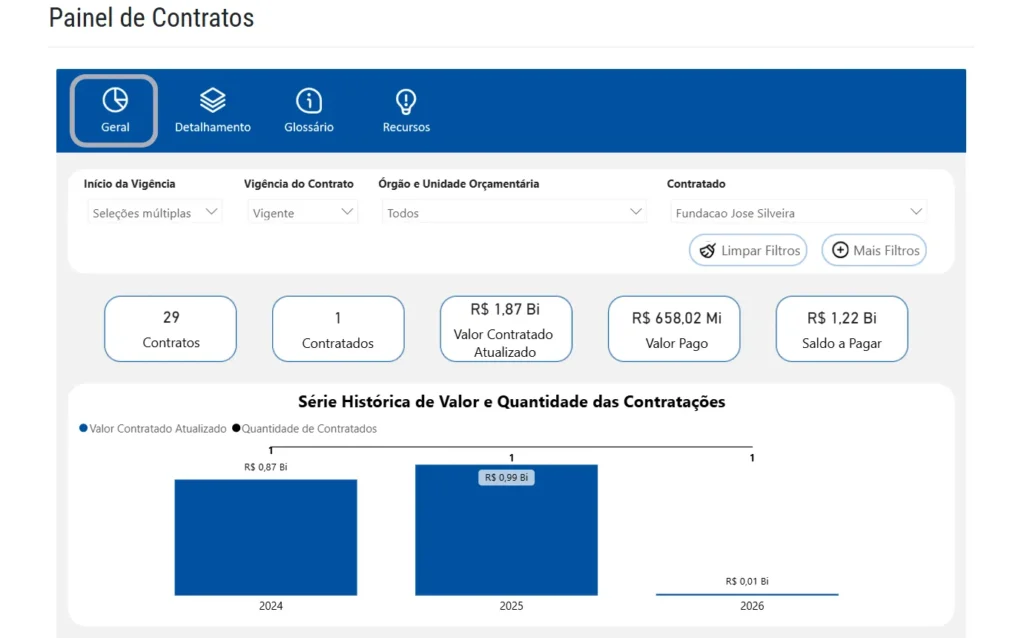This screenshot has height=638, width=1024.
Task: Click the thin 2026 bar in the chart
Action: (747, 594)
